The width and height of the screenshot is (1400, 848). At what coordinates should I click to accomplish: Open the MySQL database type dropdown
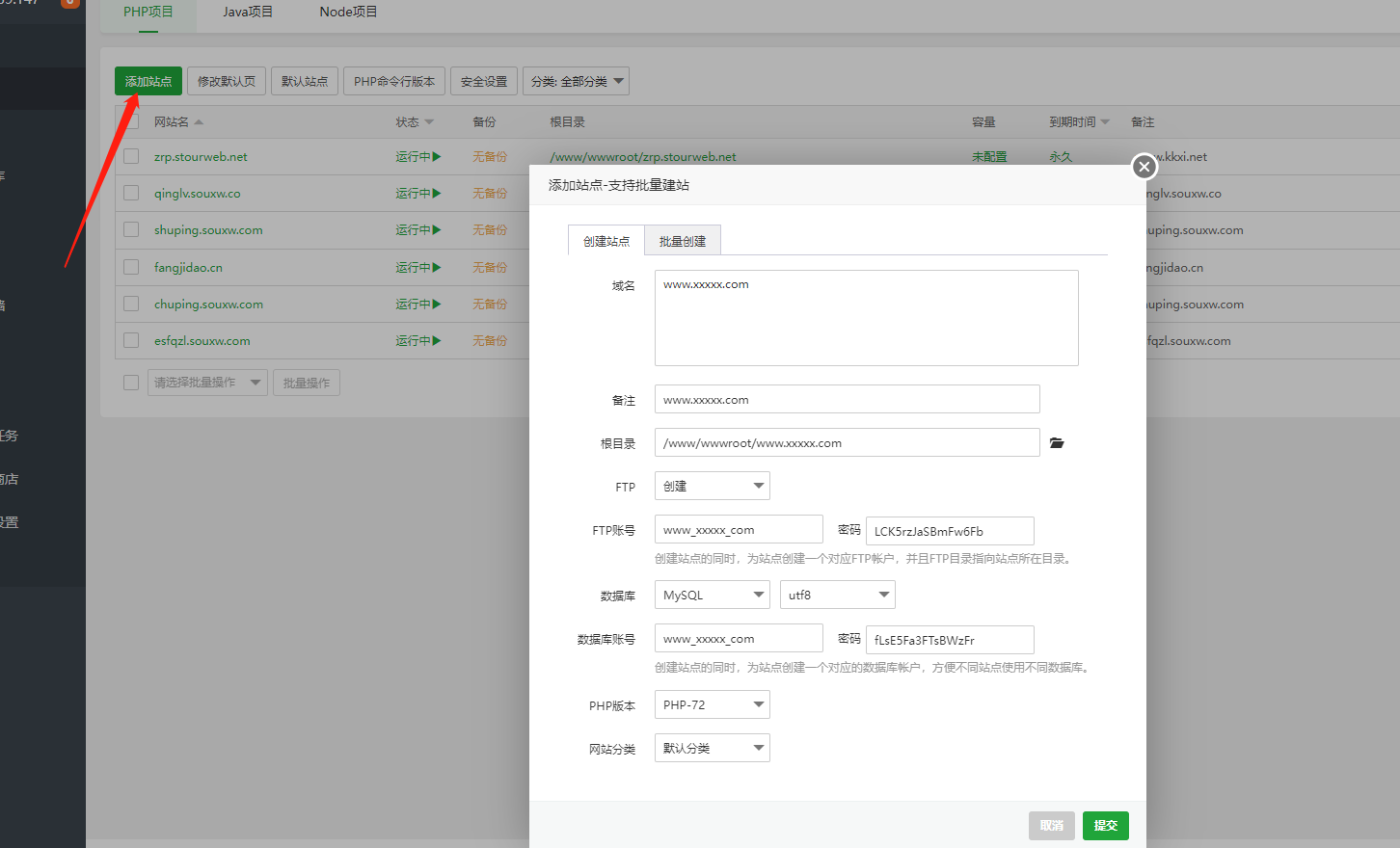712,596
